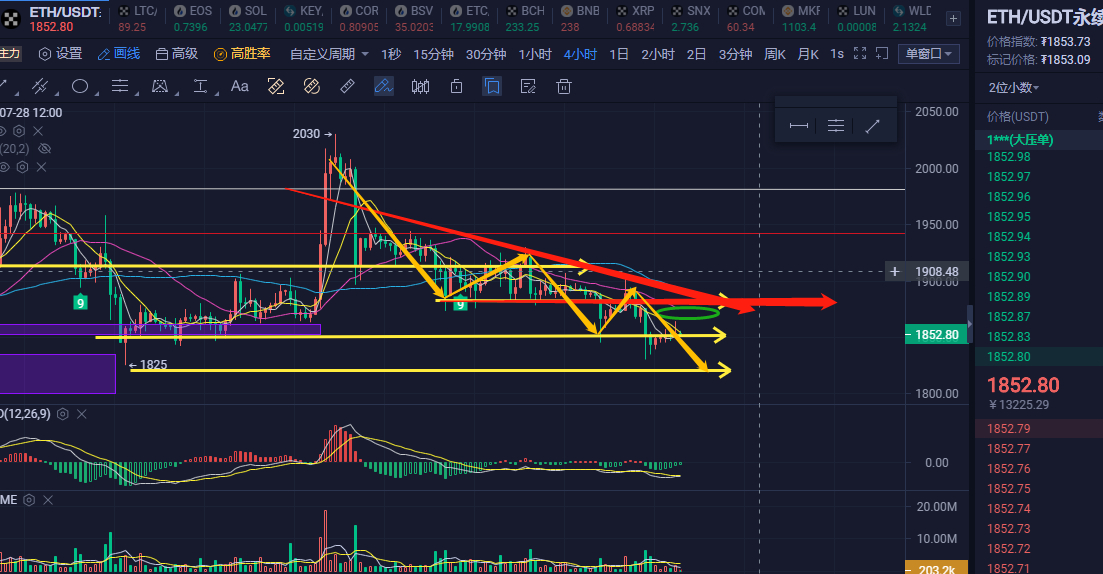This screenshot has width=1103, height=574.
Task: Open volume indicator settings gear
Action: tap(29, 500)
